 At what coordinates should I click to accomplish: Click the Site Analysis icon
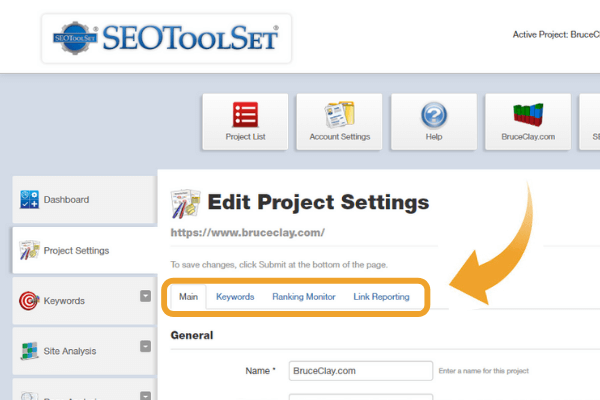coord(29,351)
